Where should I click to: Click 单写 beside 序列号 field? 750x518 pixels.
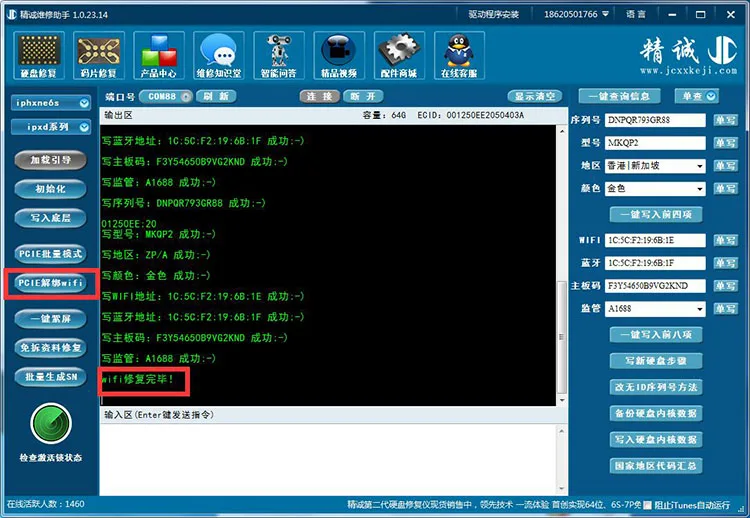point(725,120)
